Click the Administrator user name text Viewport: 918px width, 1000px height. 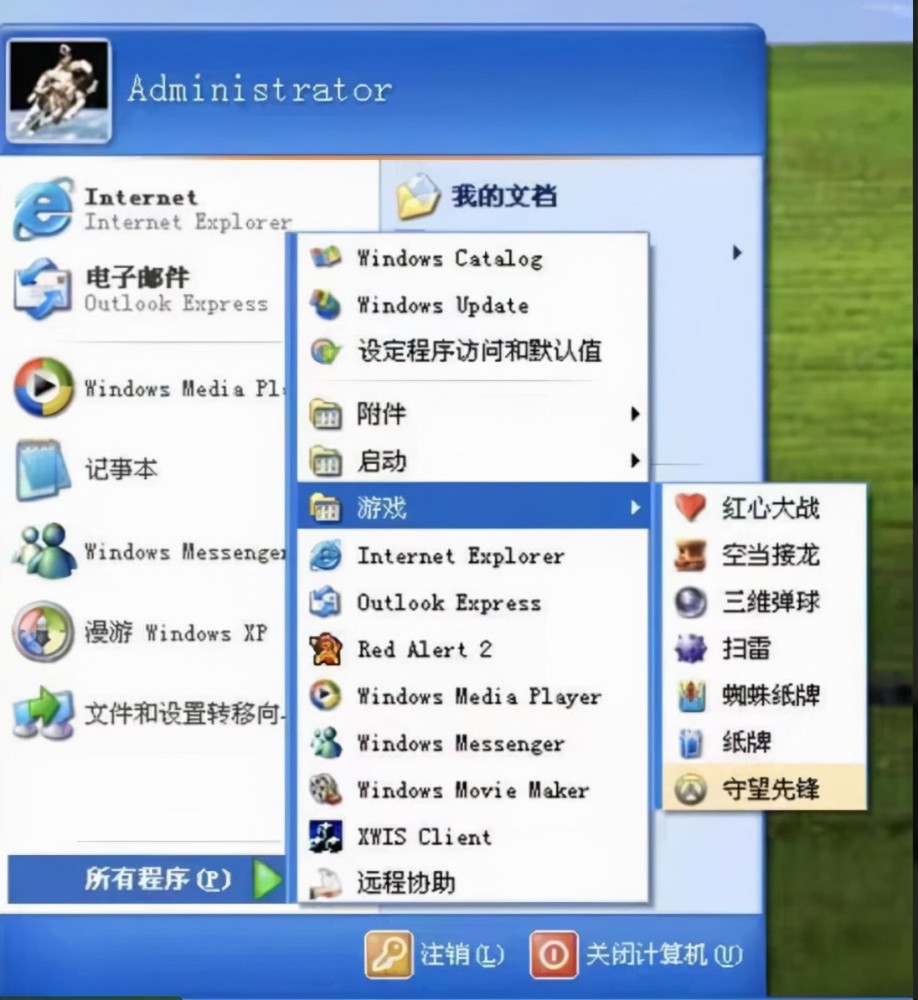coord(260,89)
